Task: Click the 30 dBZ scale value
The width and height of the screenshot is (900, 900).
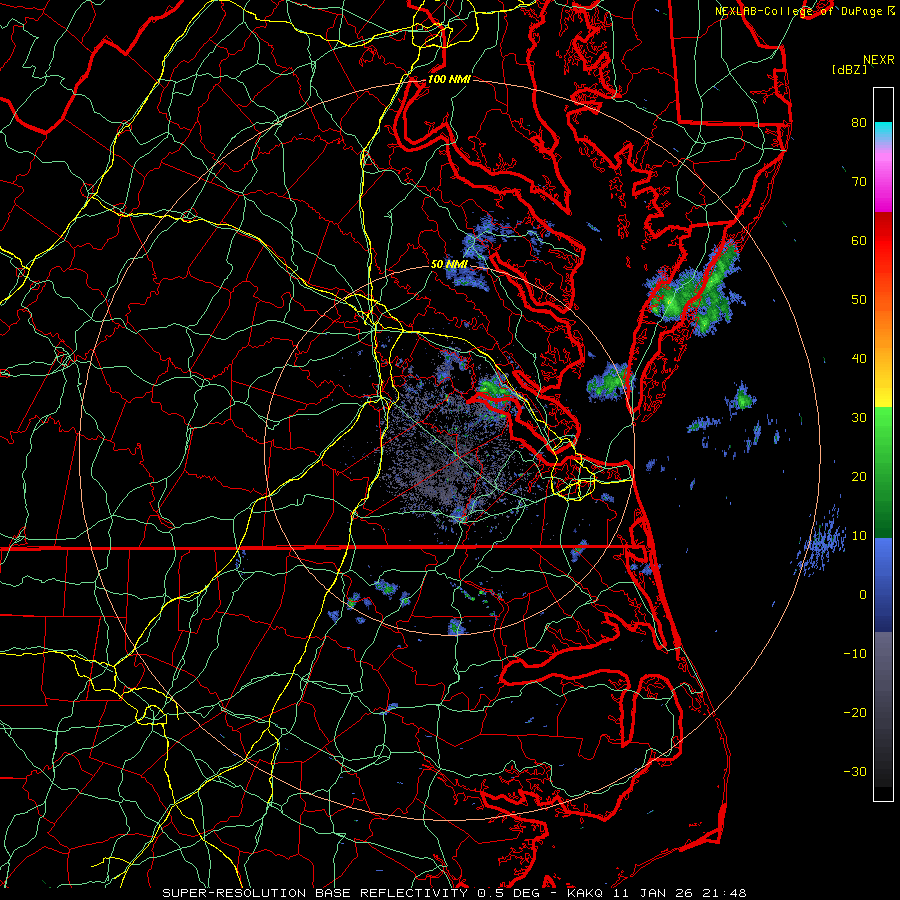Action: [x=859, y=418]
